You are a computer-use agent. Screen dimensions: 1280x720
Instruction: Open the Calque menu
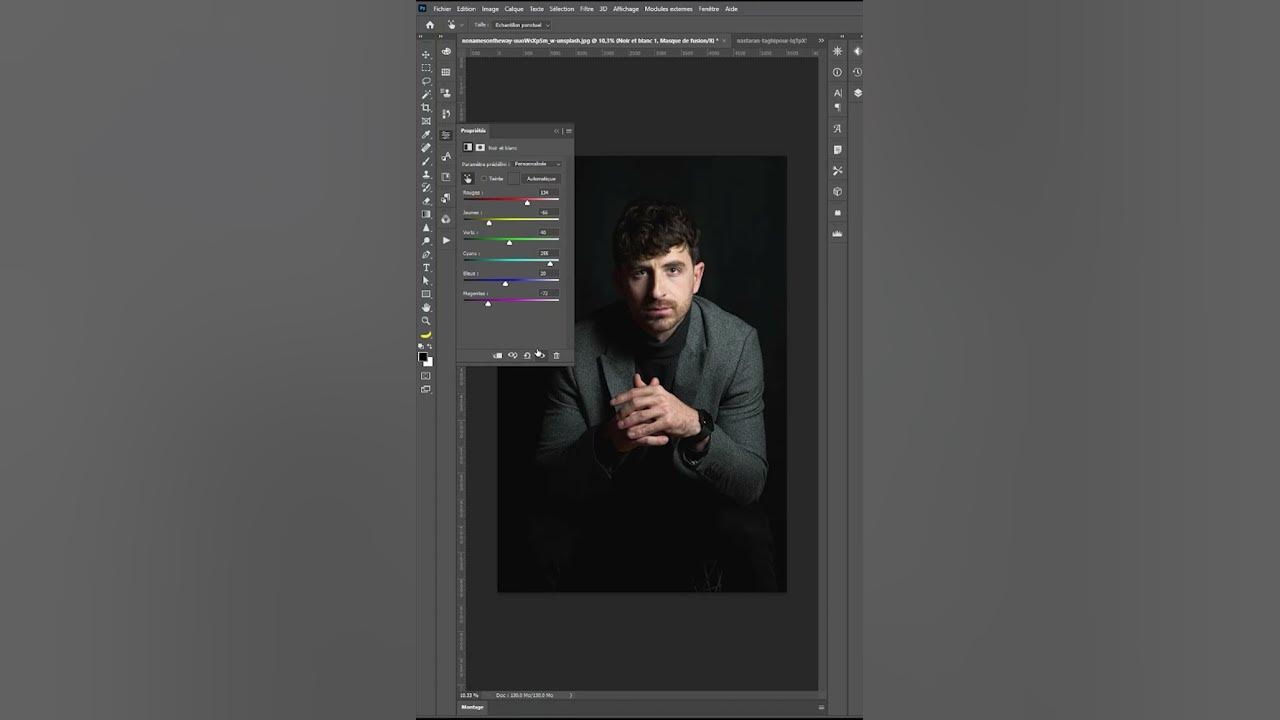click(514, 9)
